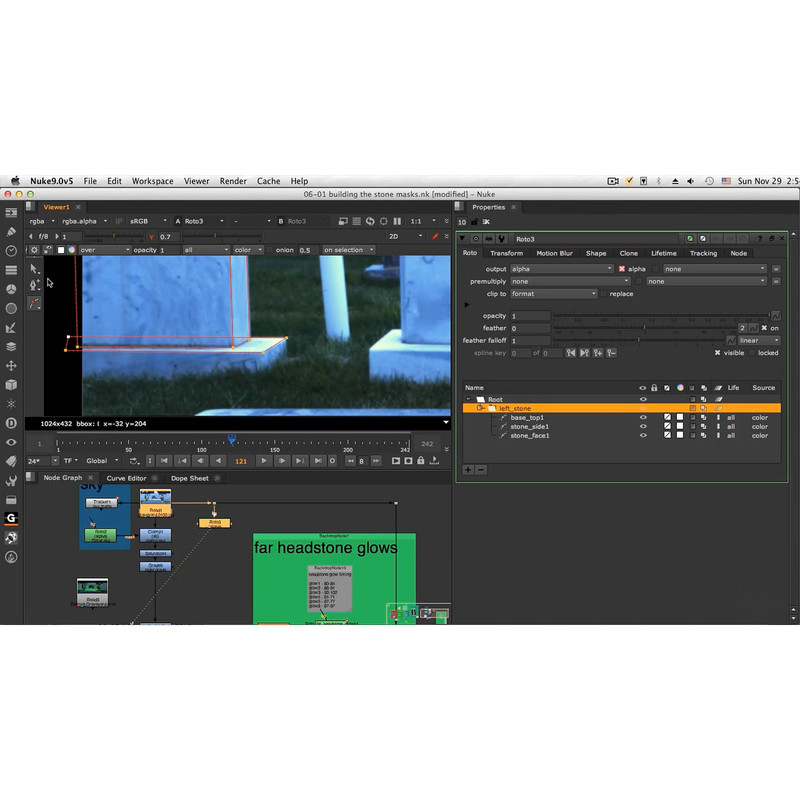
Task: Click the Draw nodes pencil icon
Action: point(11,232)
